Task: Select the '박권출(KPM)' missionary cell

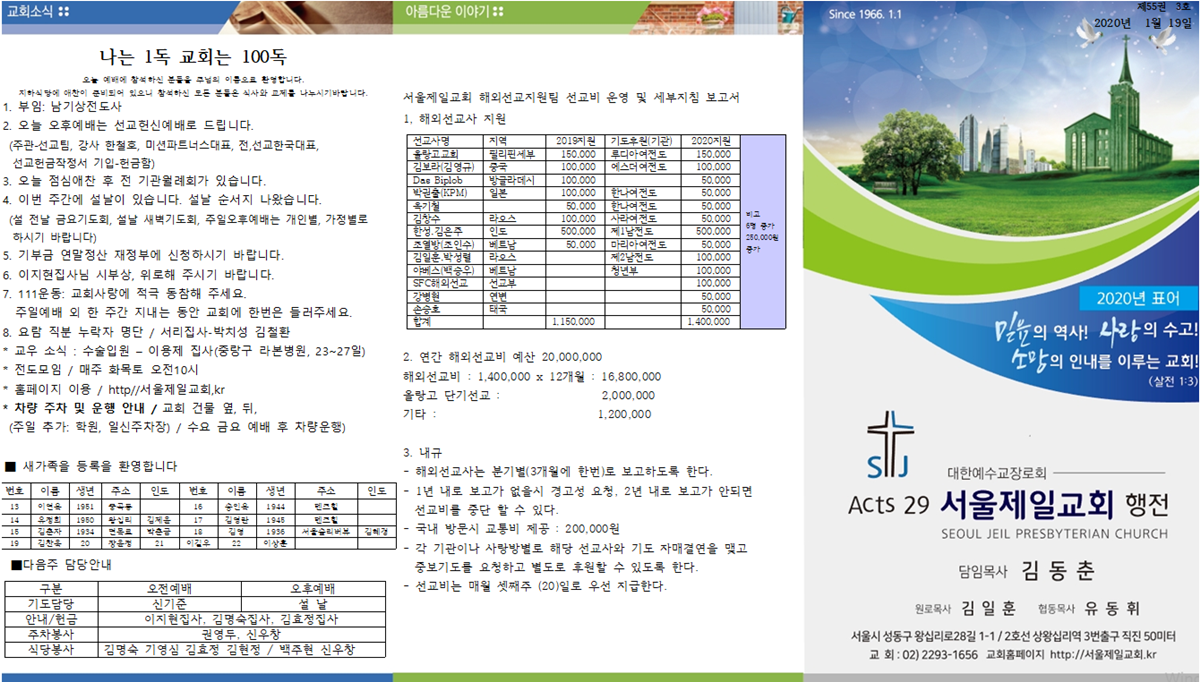Action: [446, 193]
